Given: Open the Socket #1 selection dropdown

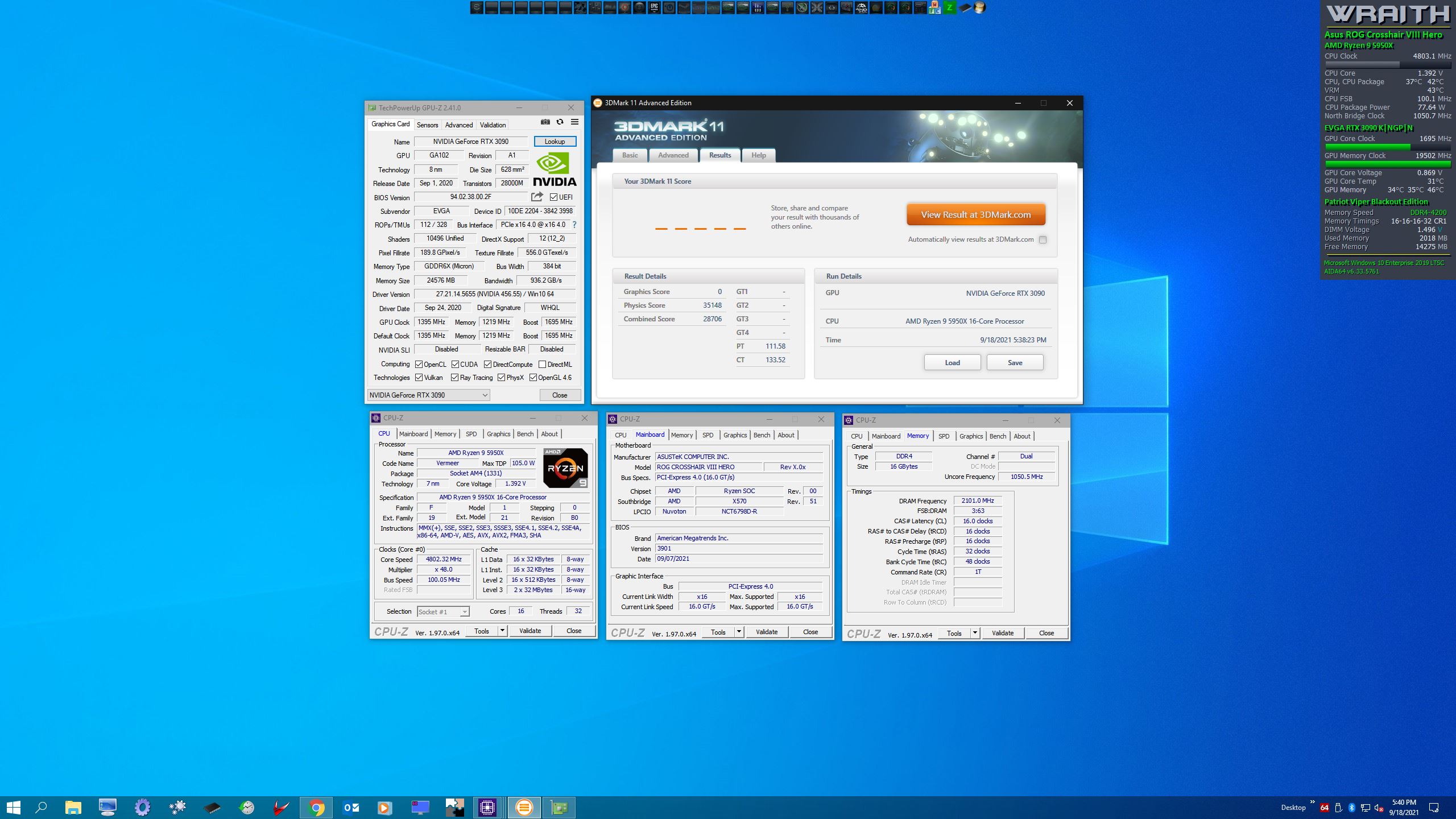Looking at the screenshot, I should coord(464,611).
